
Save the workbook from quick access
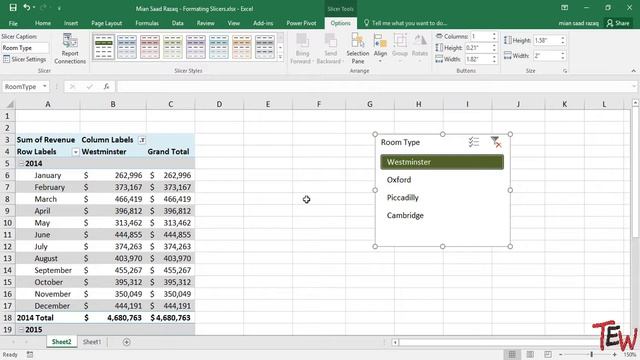(x=13, y=7)
